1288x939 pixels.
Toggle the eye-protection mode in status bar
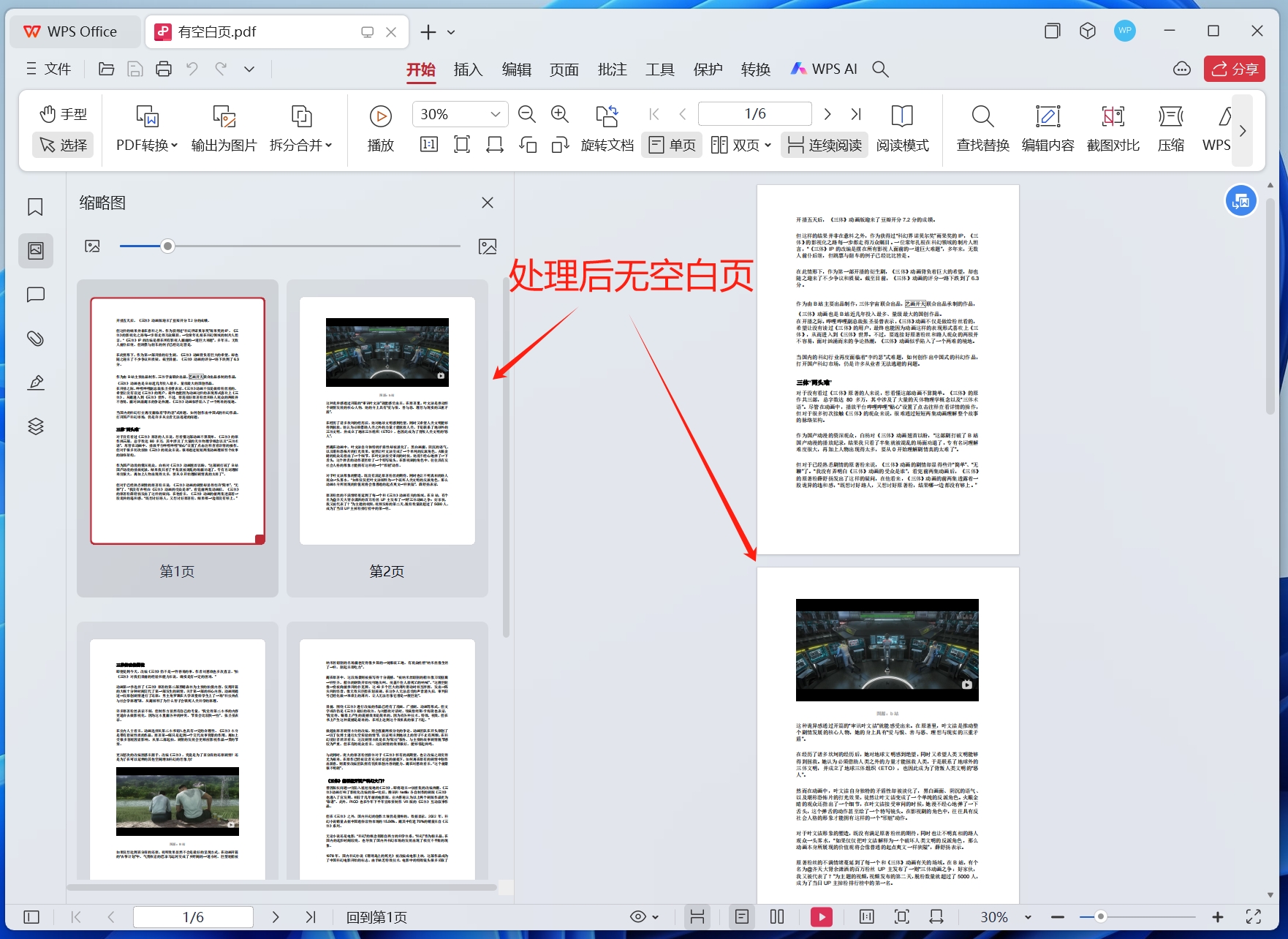coord(638,917)
